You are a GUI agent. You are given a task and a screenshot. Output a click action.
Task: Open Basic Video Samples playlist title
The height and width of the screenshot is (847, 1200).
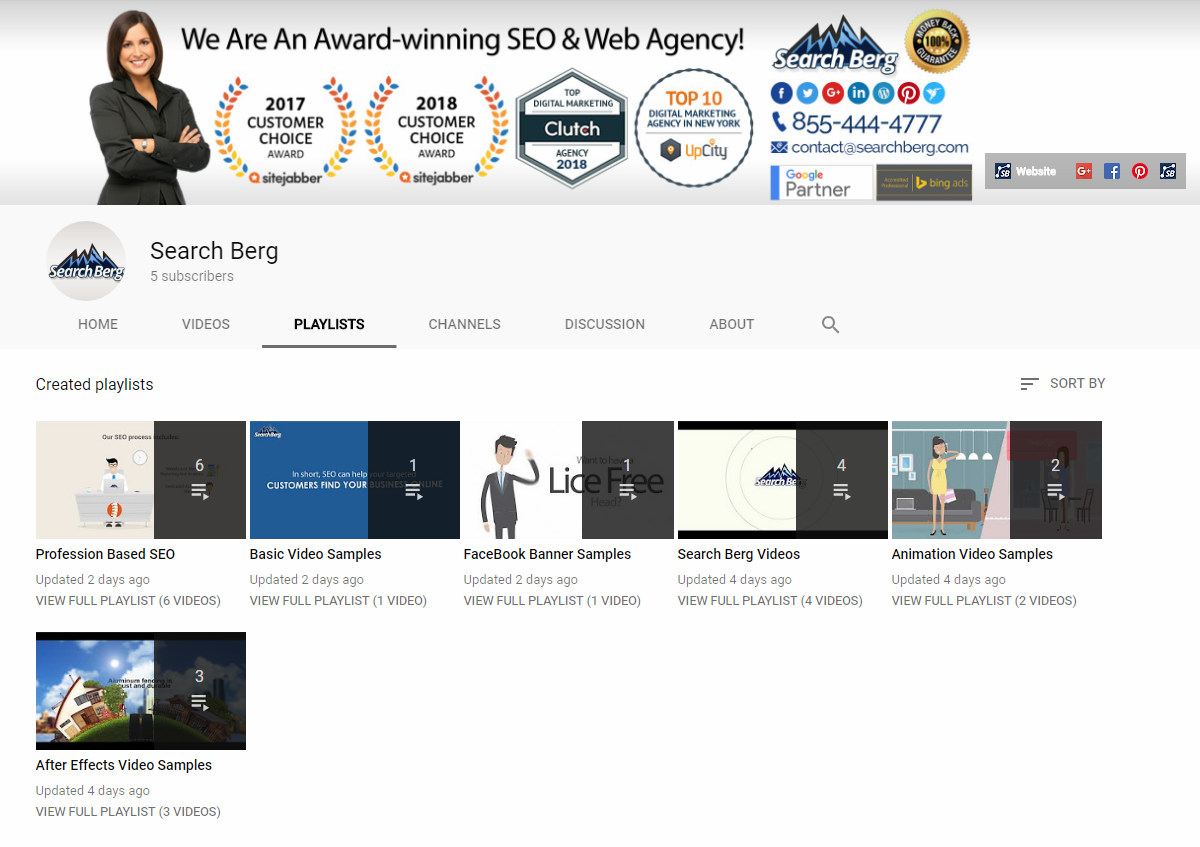coord(316,554)
